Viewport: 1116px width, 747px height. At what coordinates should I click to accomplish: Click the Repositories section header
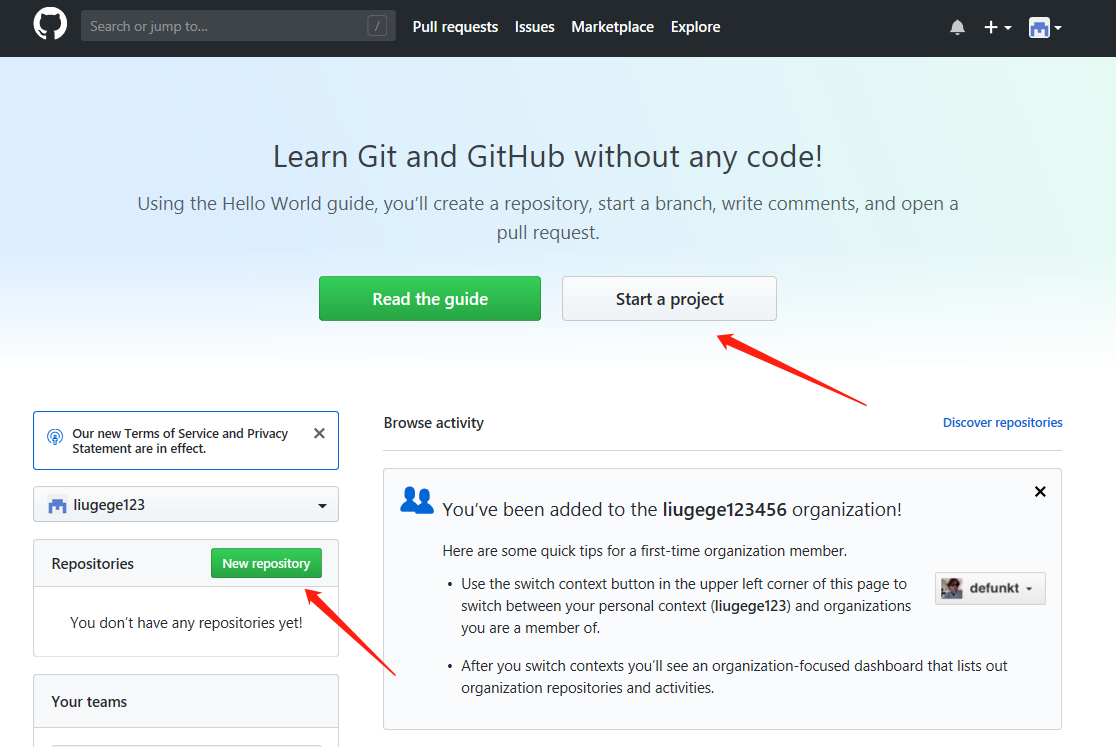[93, 563]
